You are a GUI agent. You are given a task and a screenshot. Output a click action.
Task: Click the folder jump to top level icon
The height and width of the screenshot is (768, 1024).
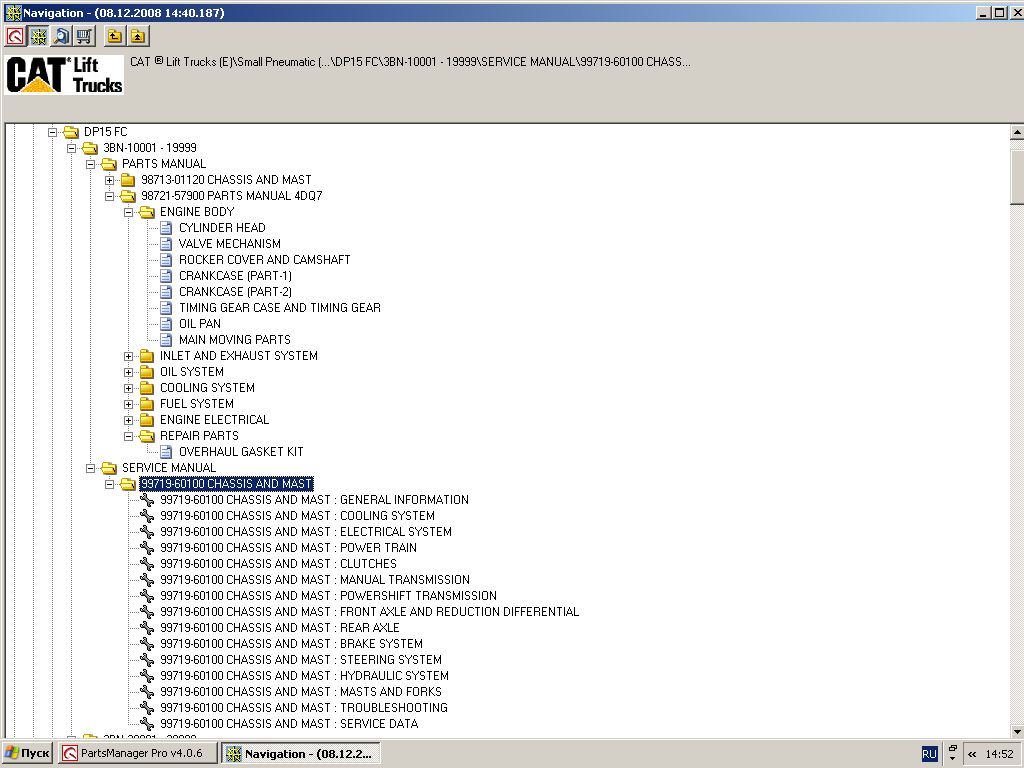(138, 37)
